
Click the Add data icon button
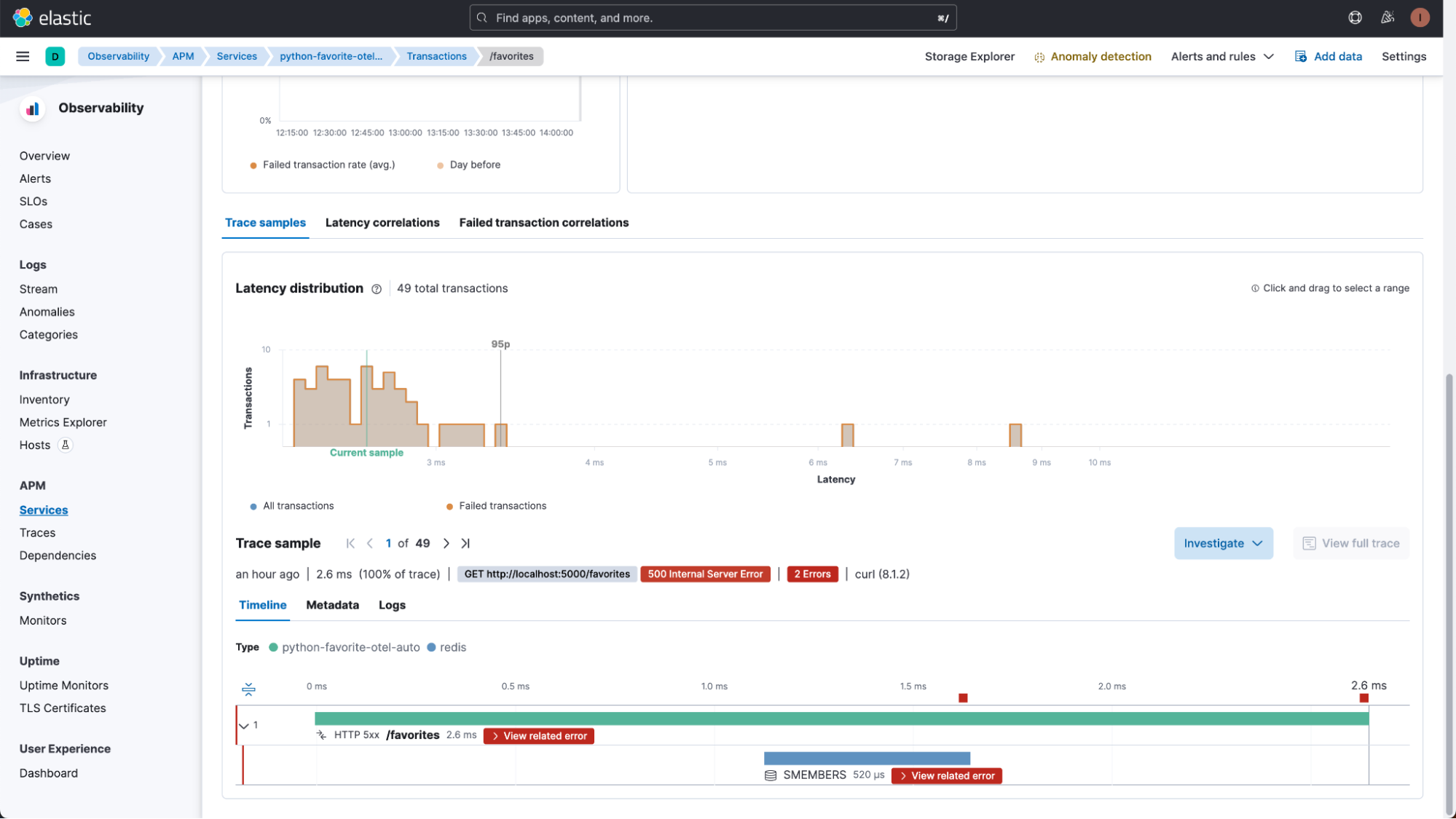[x=1300, y=56]
